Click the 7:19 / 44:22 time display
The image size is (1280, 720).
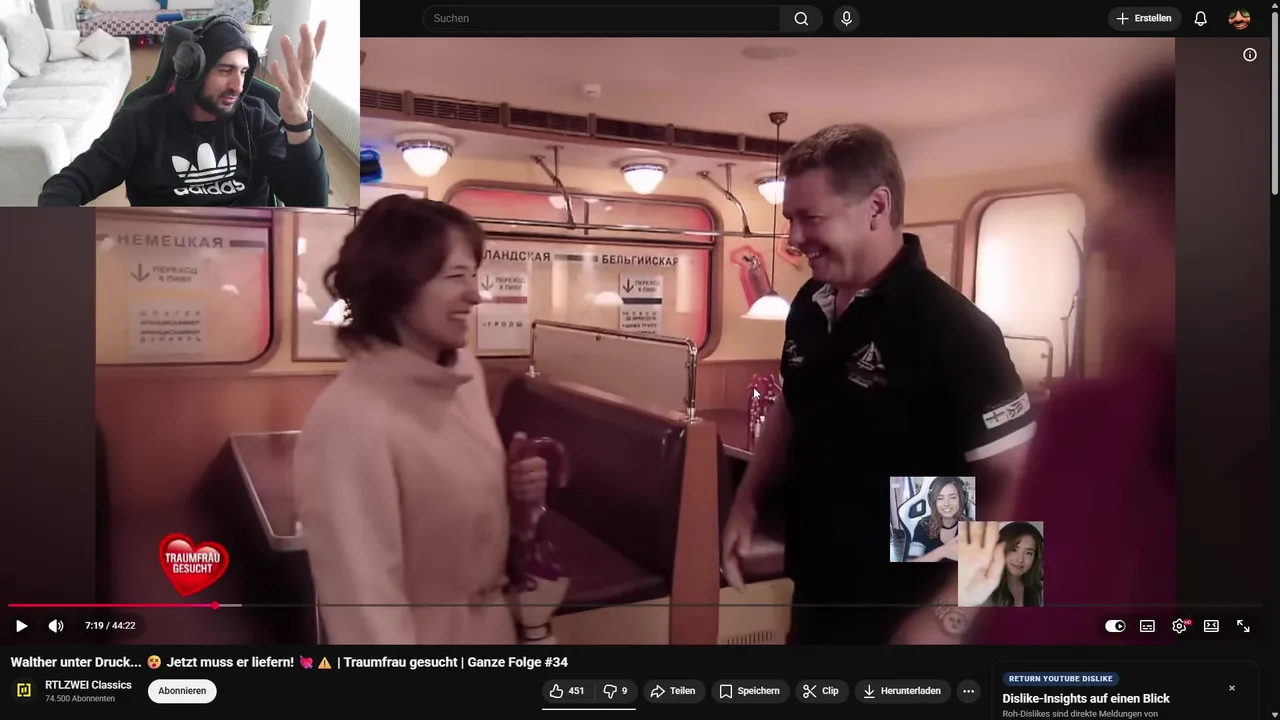coord(110,626)
